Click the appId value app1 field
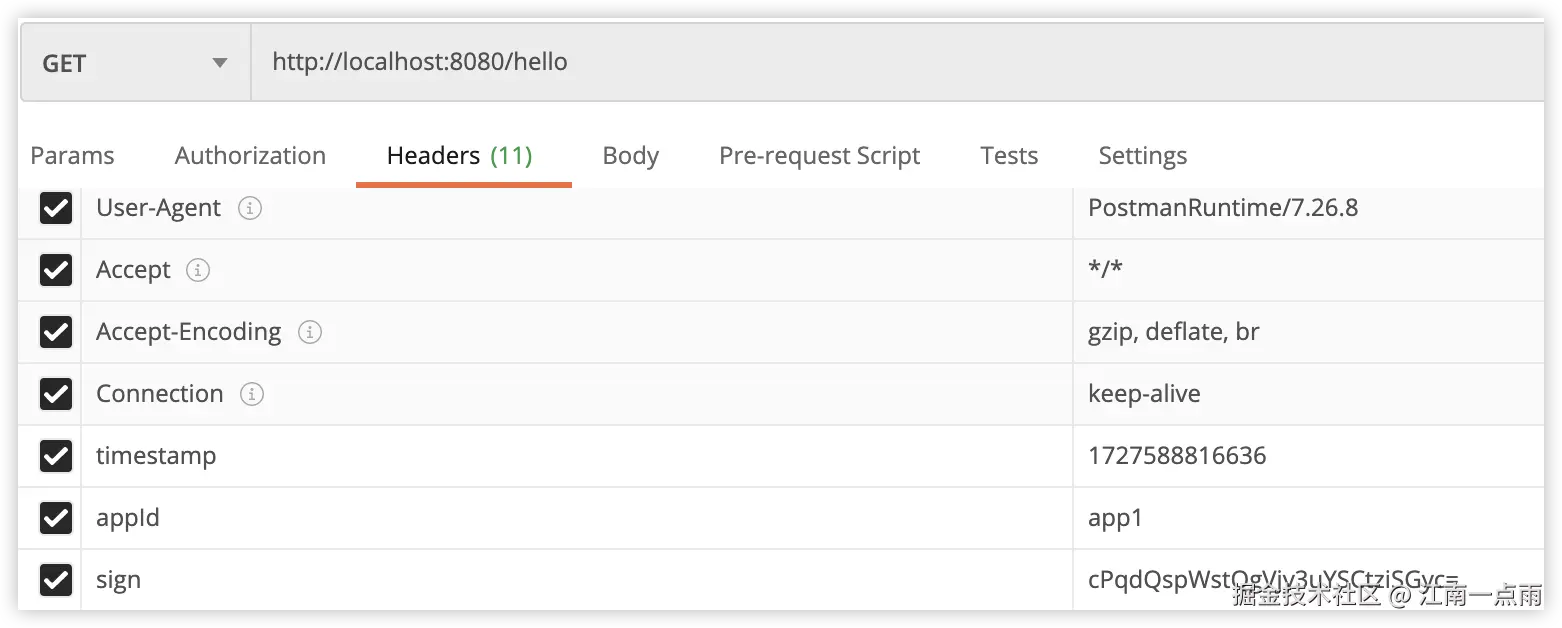 click(x=1115, y=518)
